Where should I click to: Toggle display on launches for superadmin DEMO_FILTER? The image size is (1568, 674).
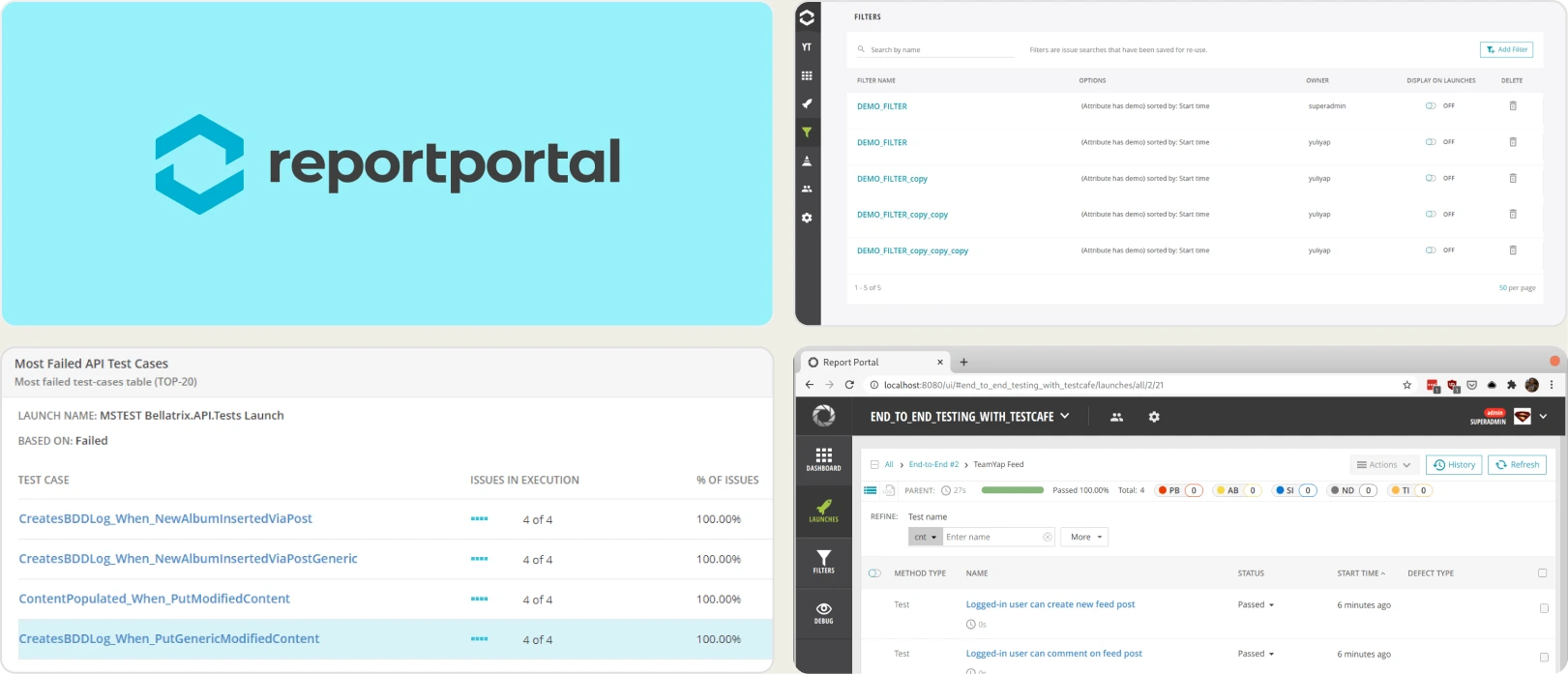click(x=1431, y=106)
